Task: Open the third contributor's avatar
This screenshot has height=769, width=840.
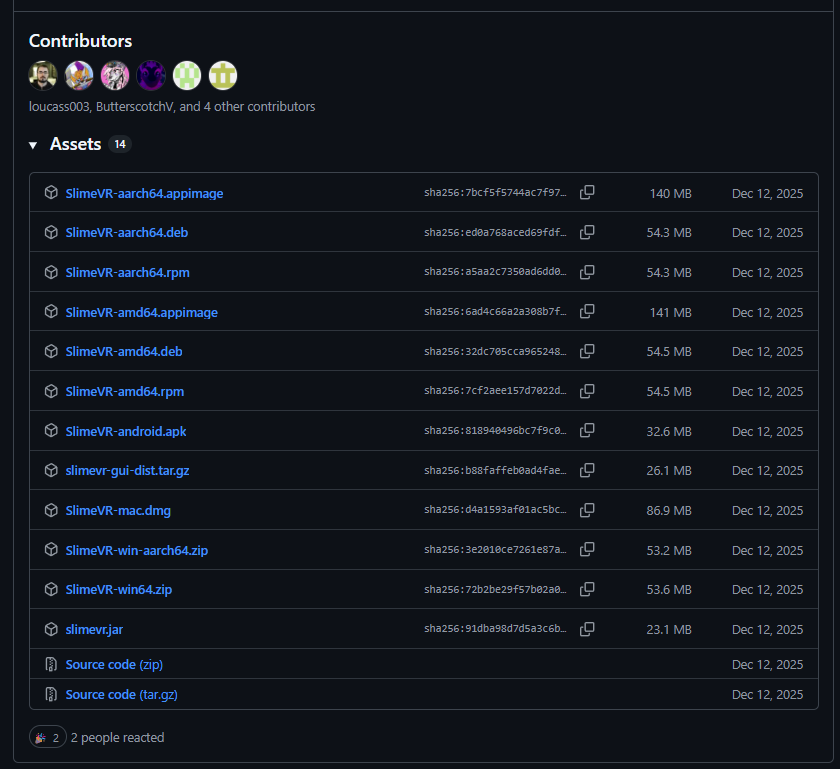Action: [115, 75]
